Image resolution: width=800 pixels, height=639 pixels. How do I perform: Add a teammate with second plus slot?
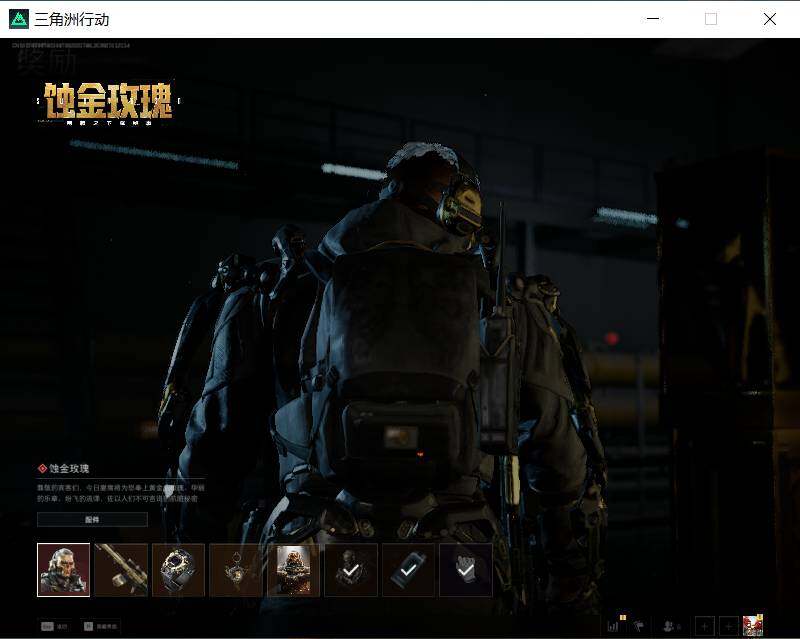point(729,626)
